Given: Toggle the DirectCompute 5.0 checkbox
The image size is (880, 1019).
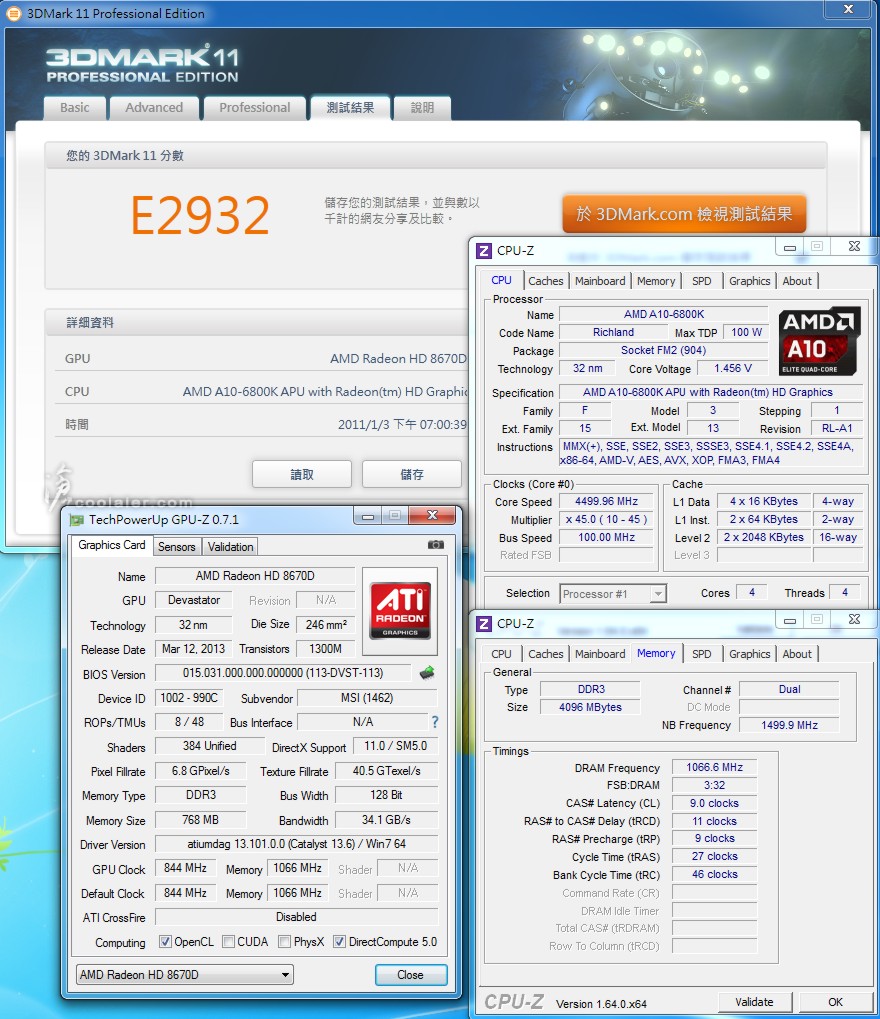Looking at the screenshot, I should coord(339,942).
